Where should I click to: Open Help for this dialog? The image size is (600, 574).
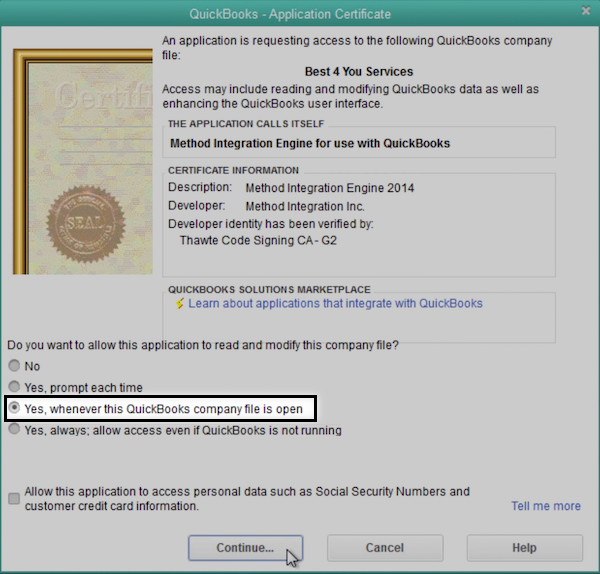[x=525, y=548]
